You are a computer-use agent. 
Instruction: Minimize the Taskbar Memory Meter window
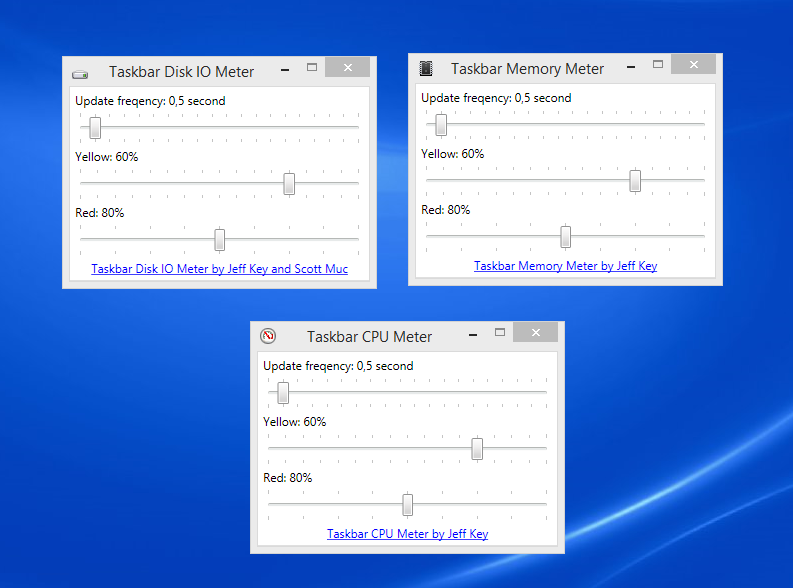coord(631,66)
